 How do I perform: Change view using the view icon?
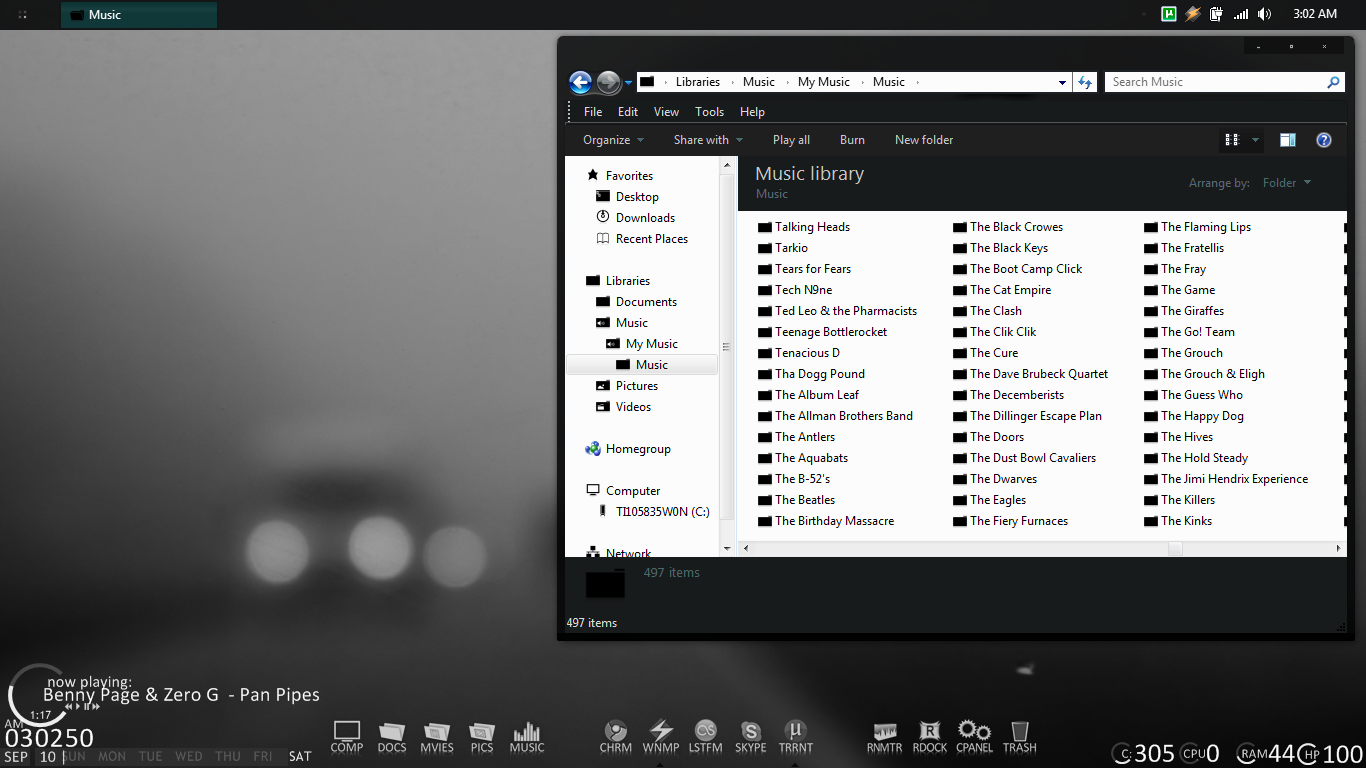pyautogui.click(x=1232, y=140)
